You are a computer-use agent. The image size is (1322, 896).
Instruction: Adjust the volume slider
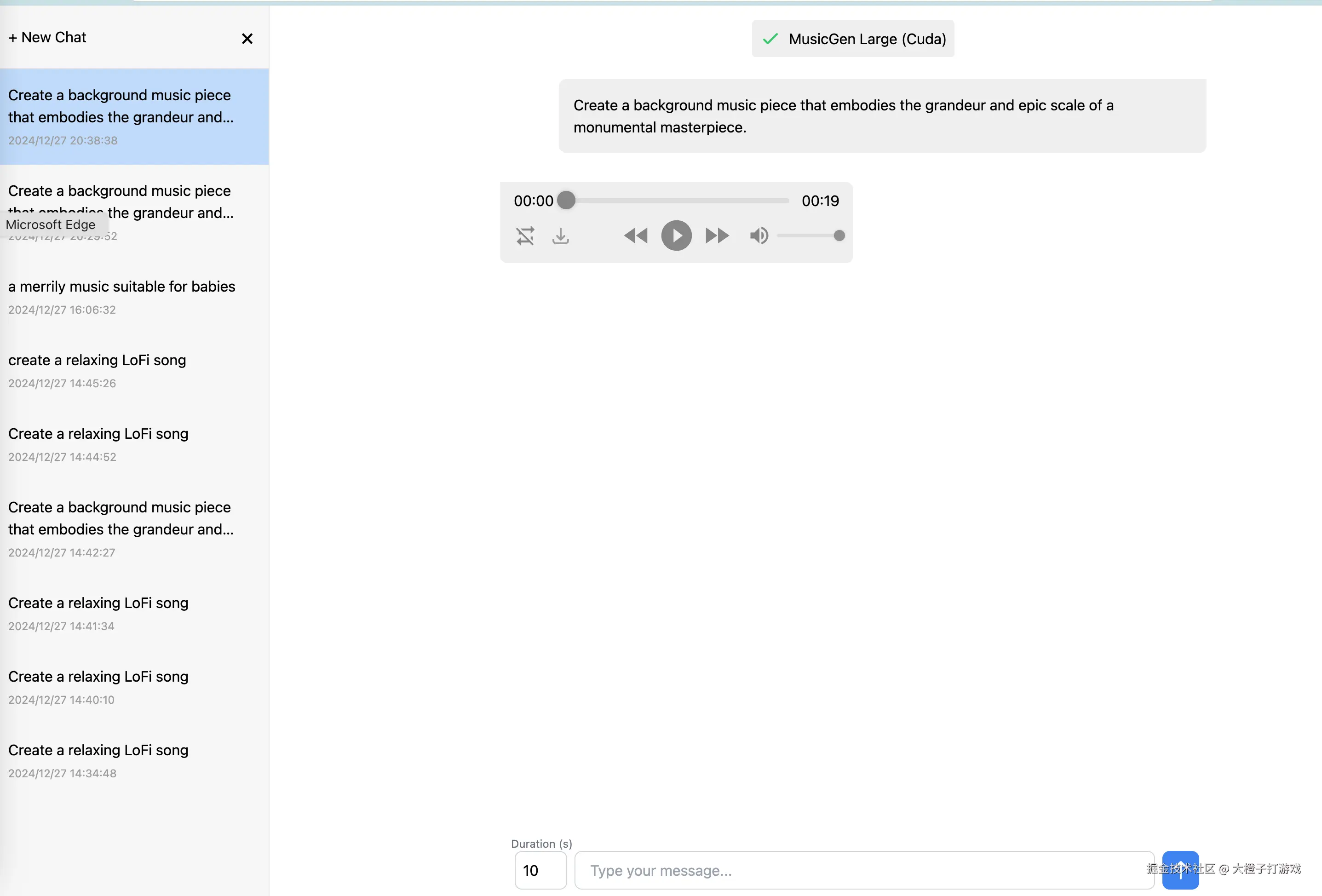click(809, 235)
